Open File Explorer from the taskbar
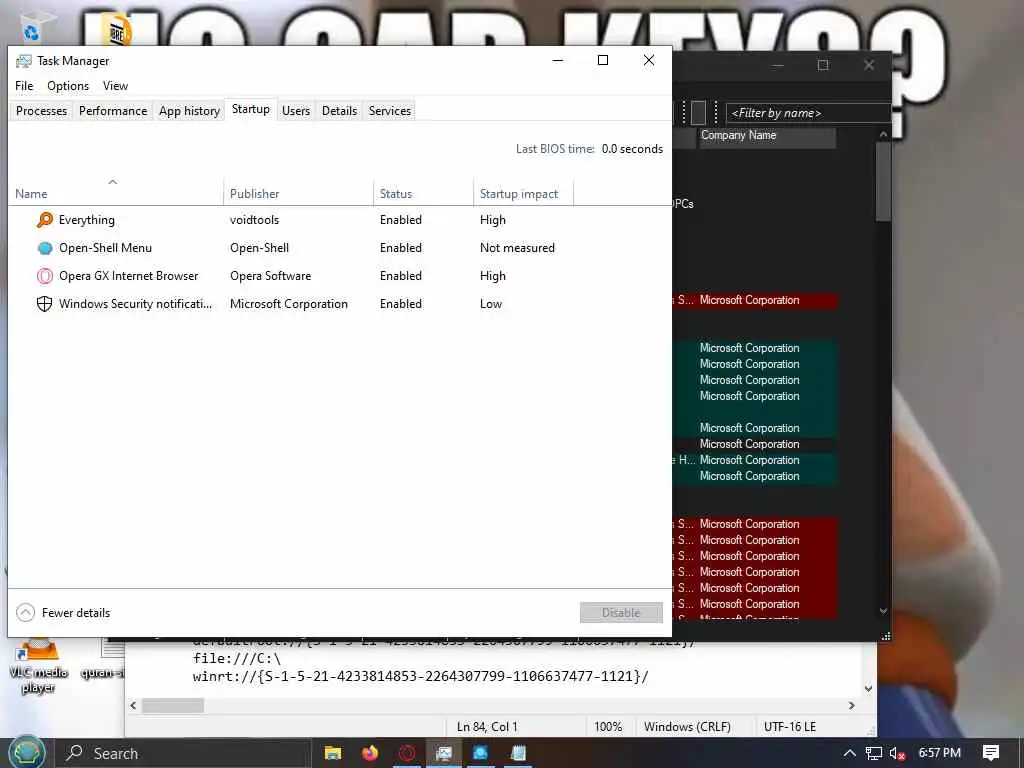Image resolution: width=1024 pixels, height=768 pixels. 333,753
